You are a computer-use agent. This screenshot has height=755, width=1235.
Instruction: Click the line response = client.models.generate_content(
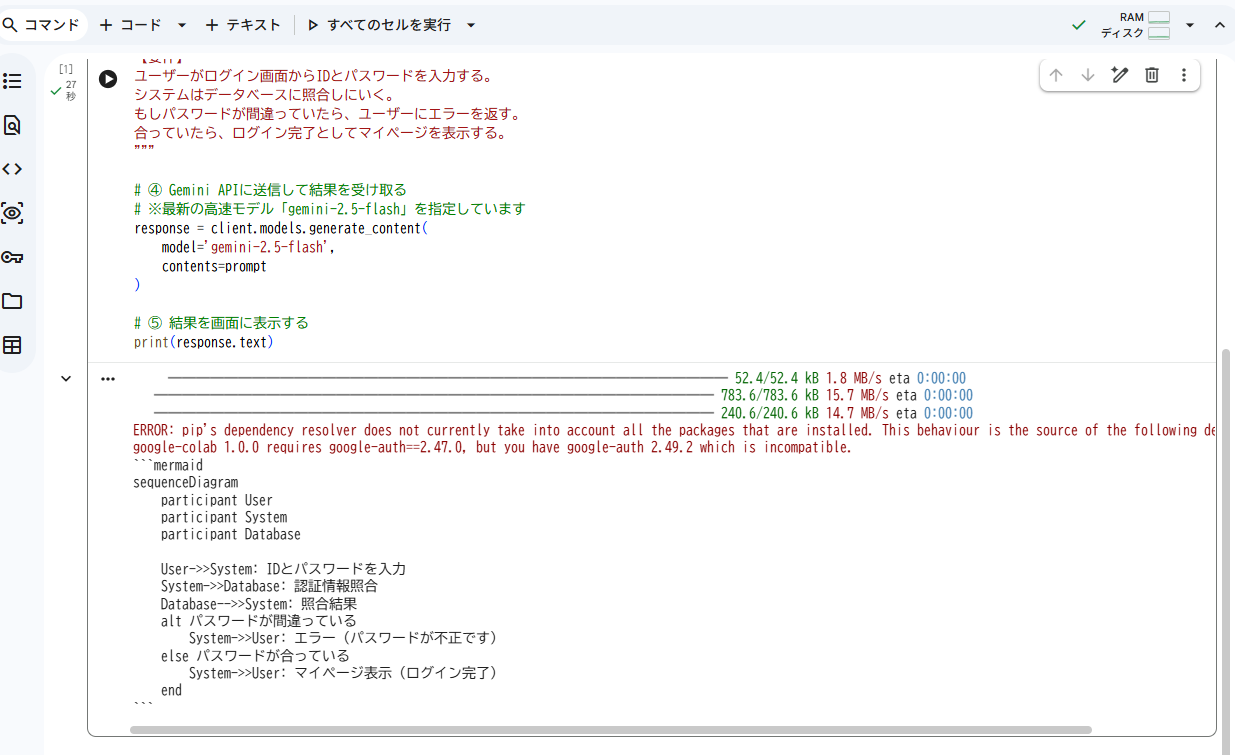pyautogui.click(x=280, y=228)
